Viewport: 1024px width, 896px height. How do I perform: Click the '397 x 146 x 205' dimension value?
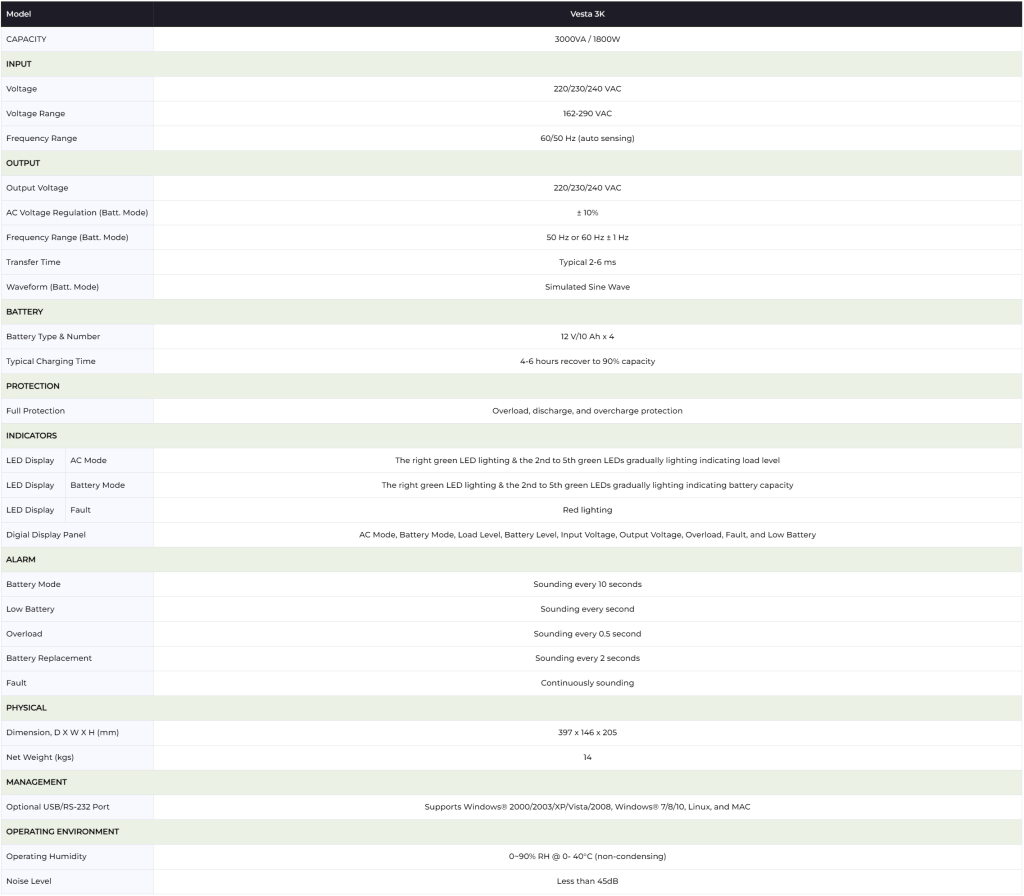click(587, 733)
